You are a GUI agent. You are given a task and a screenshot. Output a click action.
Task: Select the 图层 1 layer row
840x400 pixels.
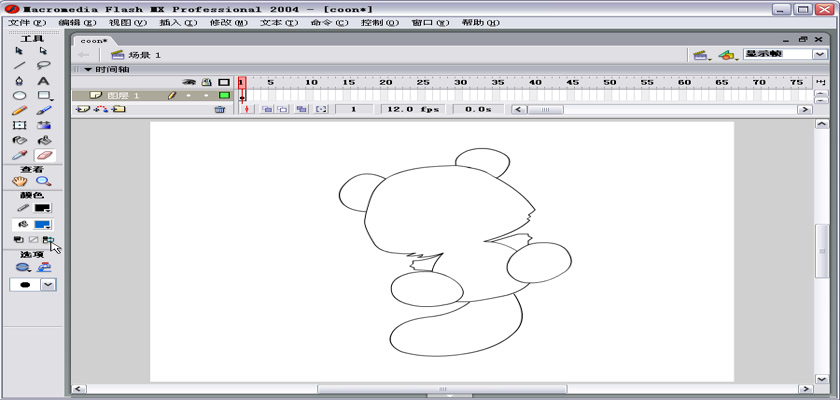tap(154, 96)
